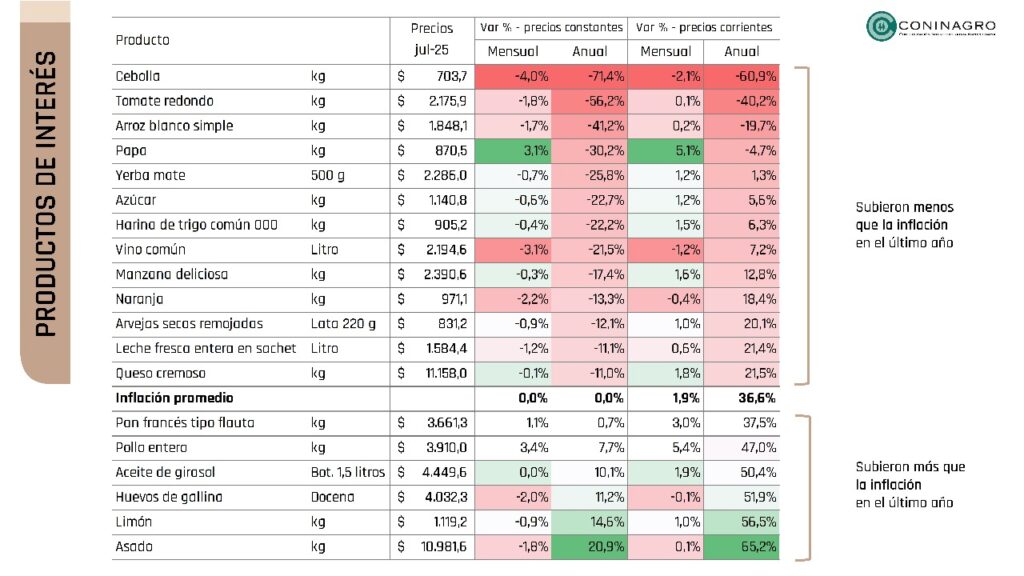This screenshot has width=1024, height=576.
Task: Click the 'Bot. 1,5 litros' unit cell
Action: click(x=347, y=472)
